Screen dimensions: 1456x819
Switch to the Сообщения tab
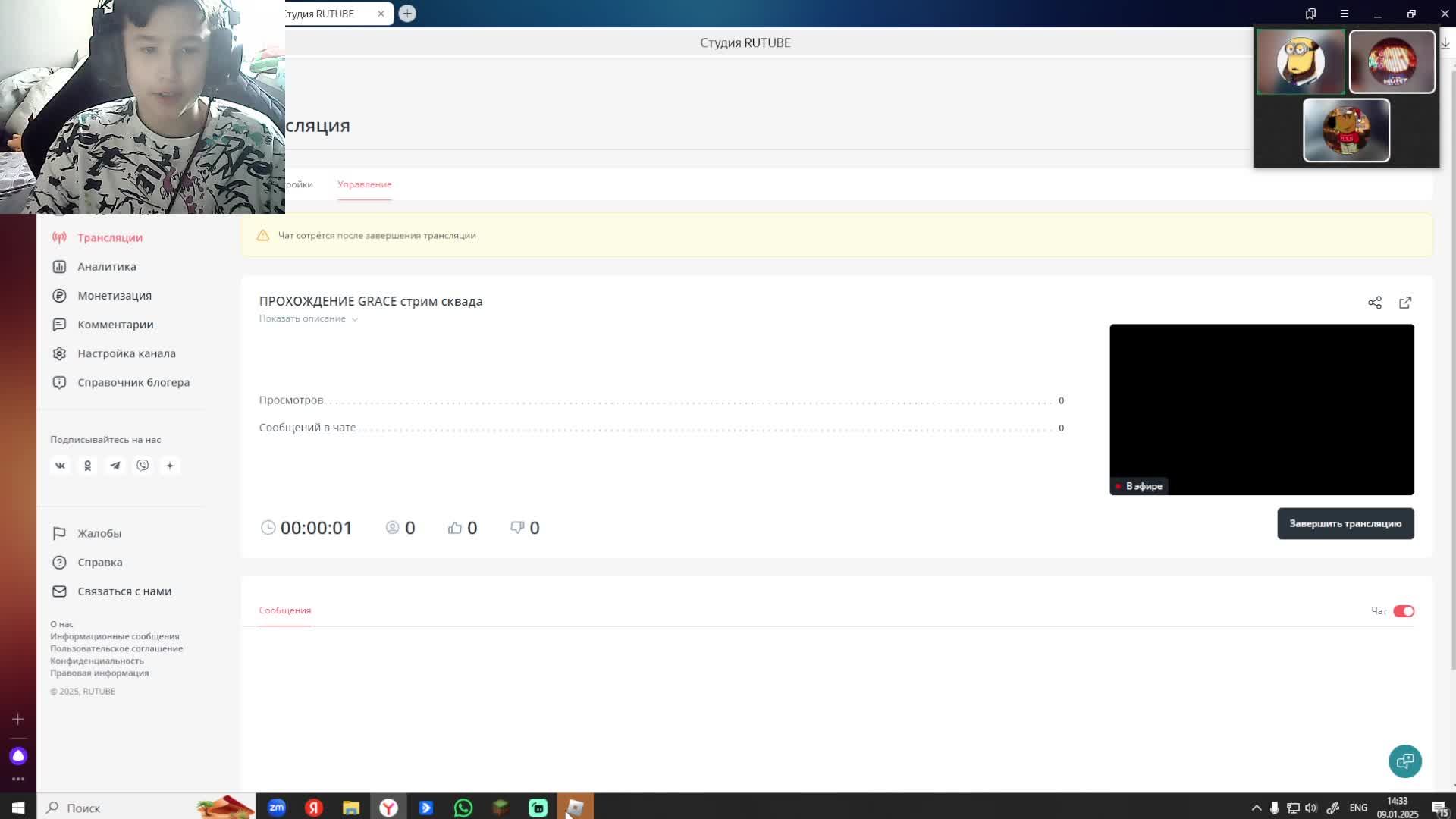285,610
